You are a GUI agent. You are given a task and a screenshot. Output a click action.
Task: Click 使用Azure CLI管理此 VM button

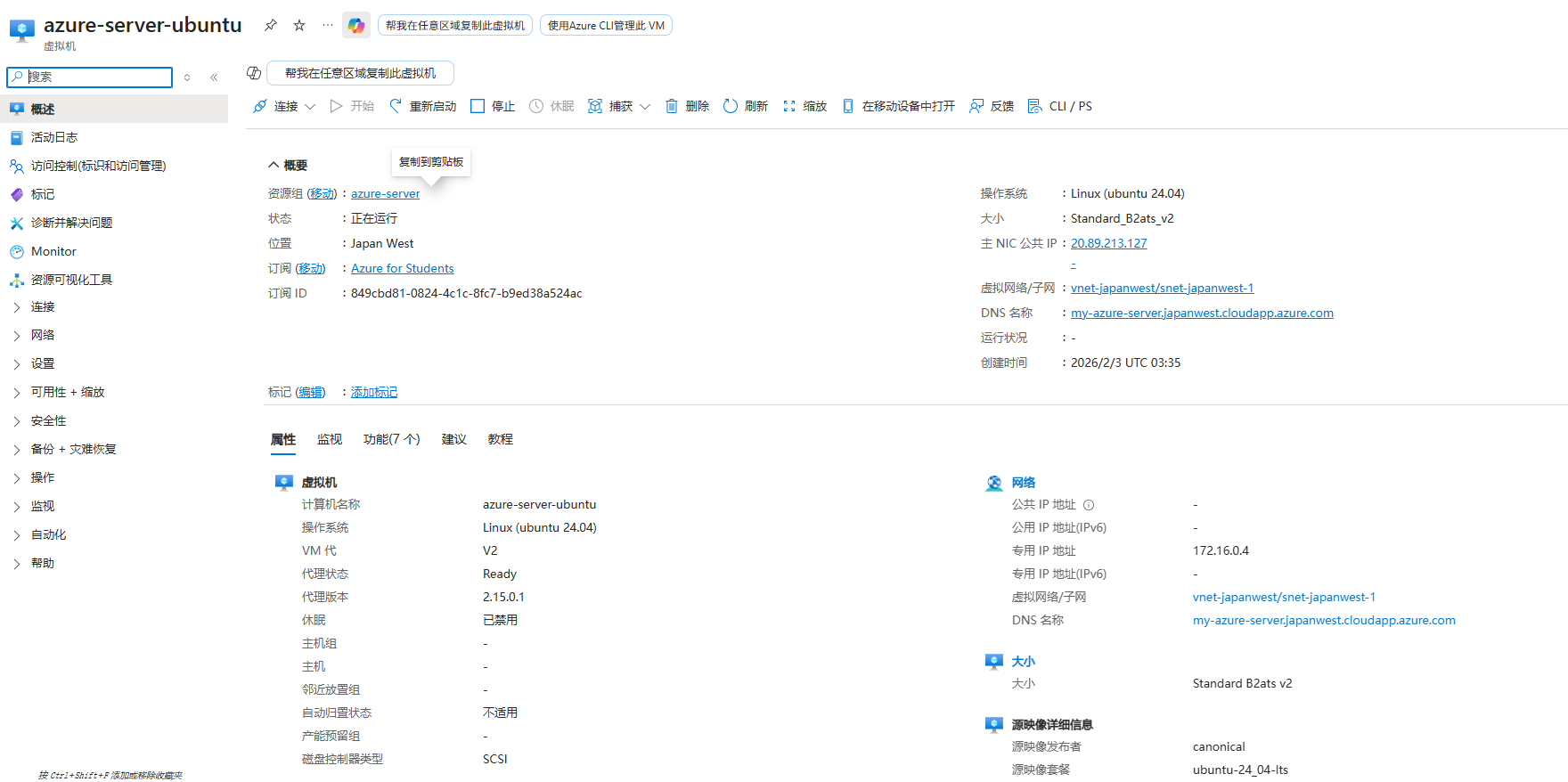(606, 25)
